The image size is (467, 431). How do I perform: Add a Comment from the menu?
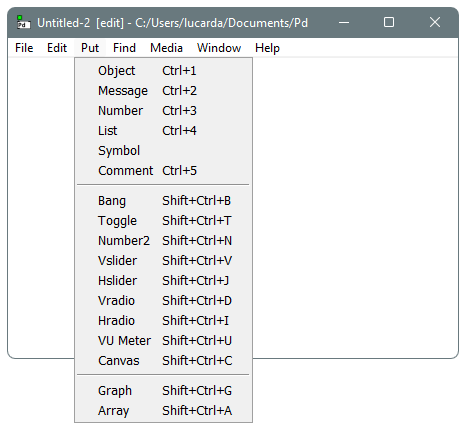(x=163, y=171)
